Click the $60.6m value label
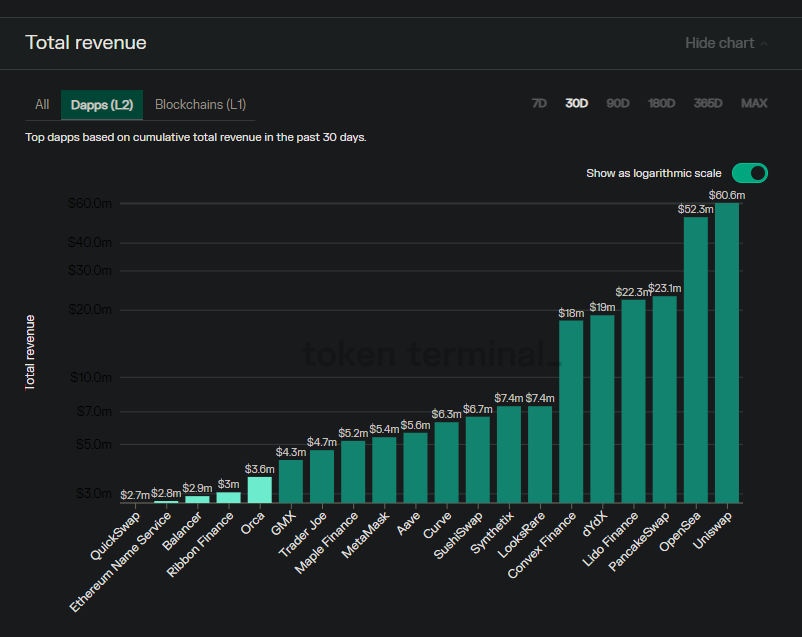The width and height of the screenshot is (802, 637). 727,195
